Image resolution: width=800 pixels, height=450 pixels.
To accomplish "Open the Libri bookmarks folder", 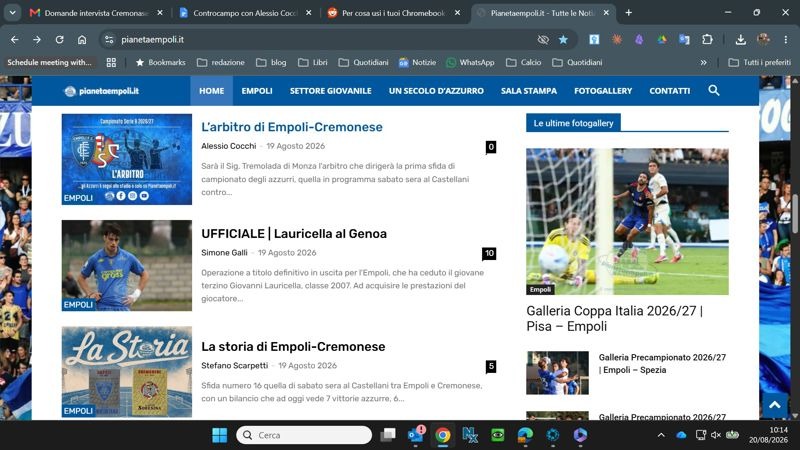I will click(313, 62).
